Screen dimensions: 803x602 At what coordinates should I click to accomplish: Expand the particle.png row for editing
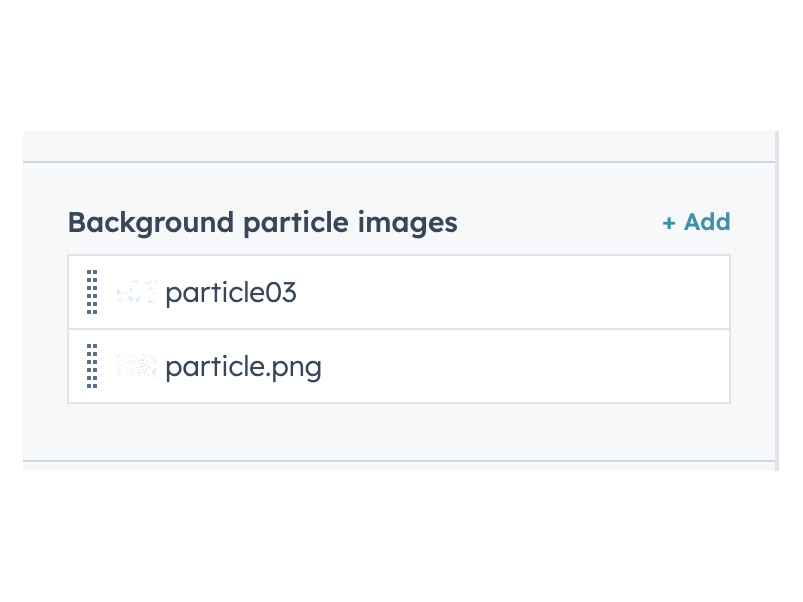(399, 366)
